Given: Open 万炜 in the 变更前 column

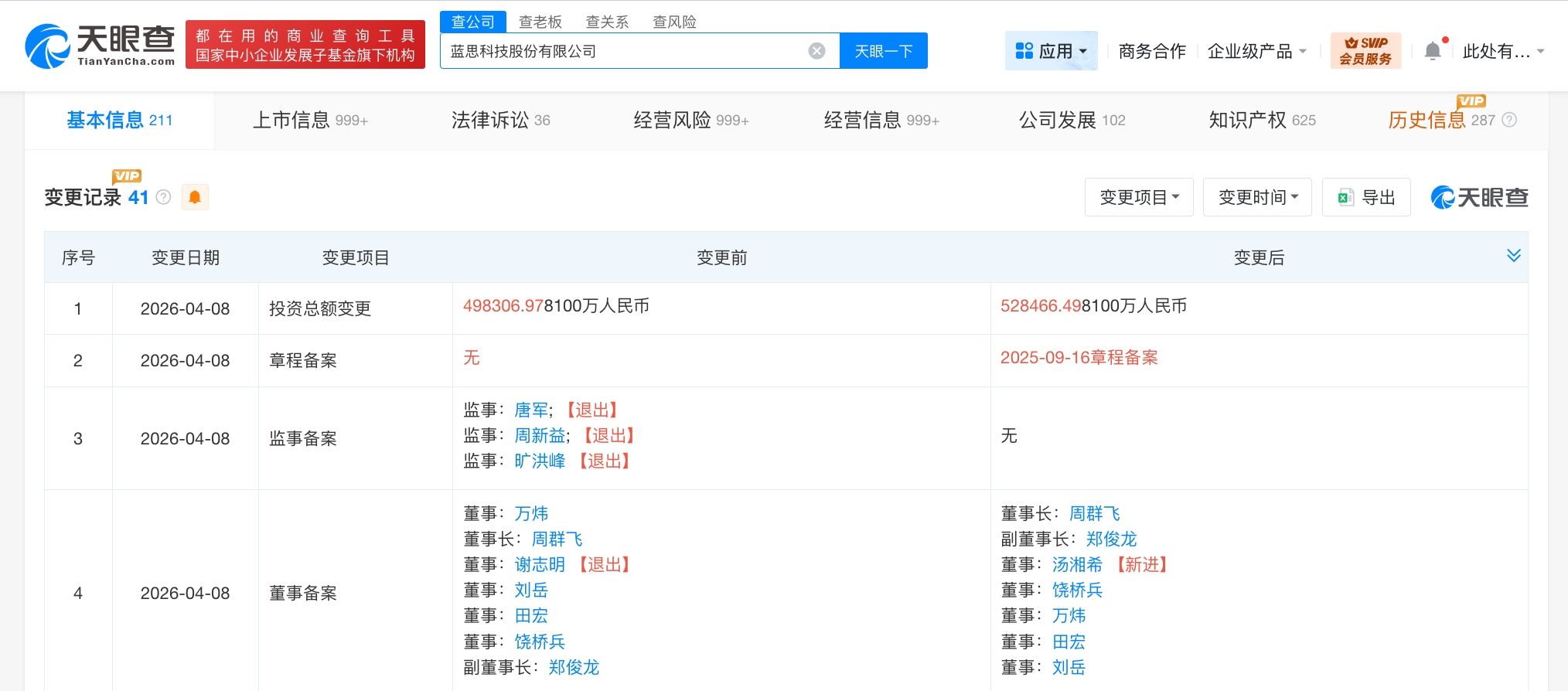Looking at the screenshot, I should 531,513.
